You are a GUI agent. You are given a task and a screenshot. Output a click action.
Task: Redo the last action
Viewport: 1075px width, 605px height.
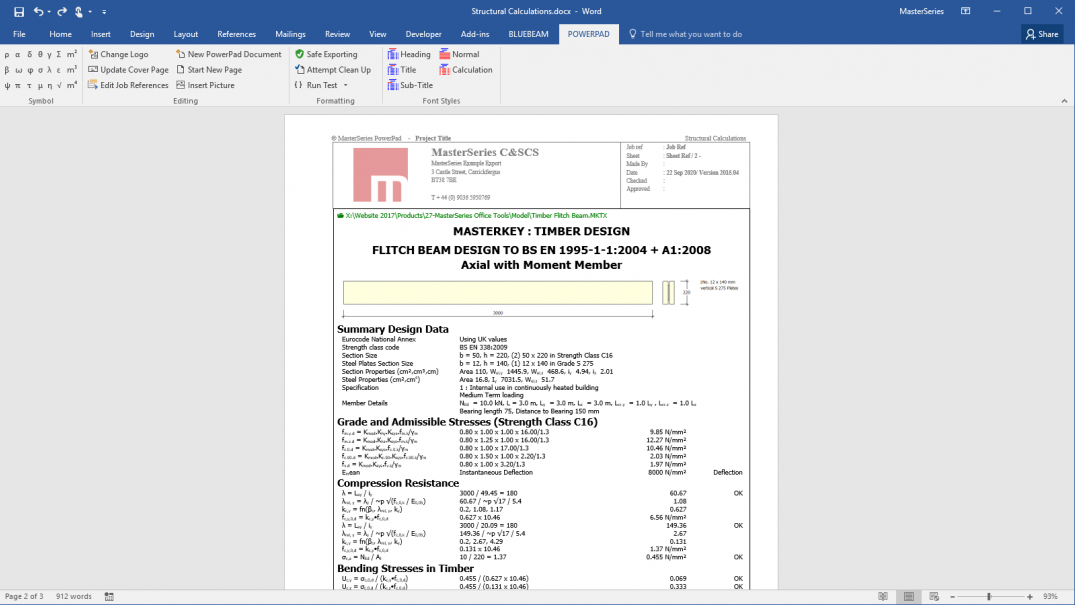click(62, 12)
